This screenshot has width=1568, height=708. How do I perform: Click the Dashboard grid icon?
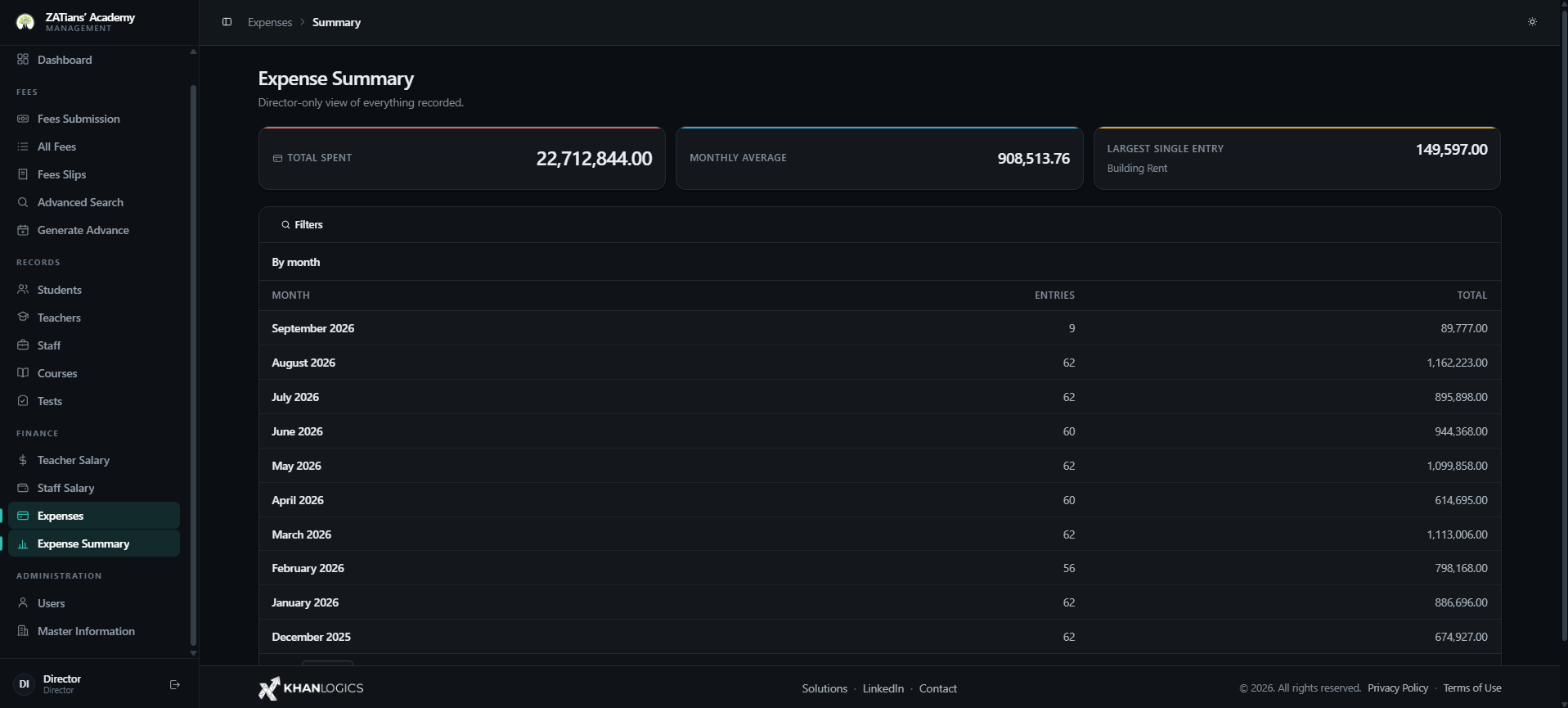(x=23, y=59)
